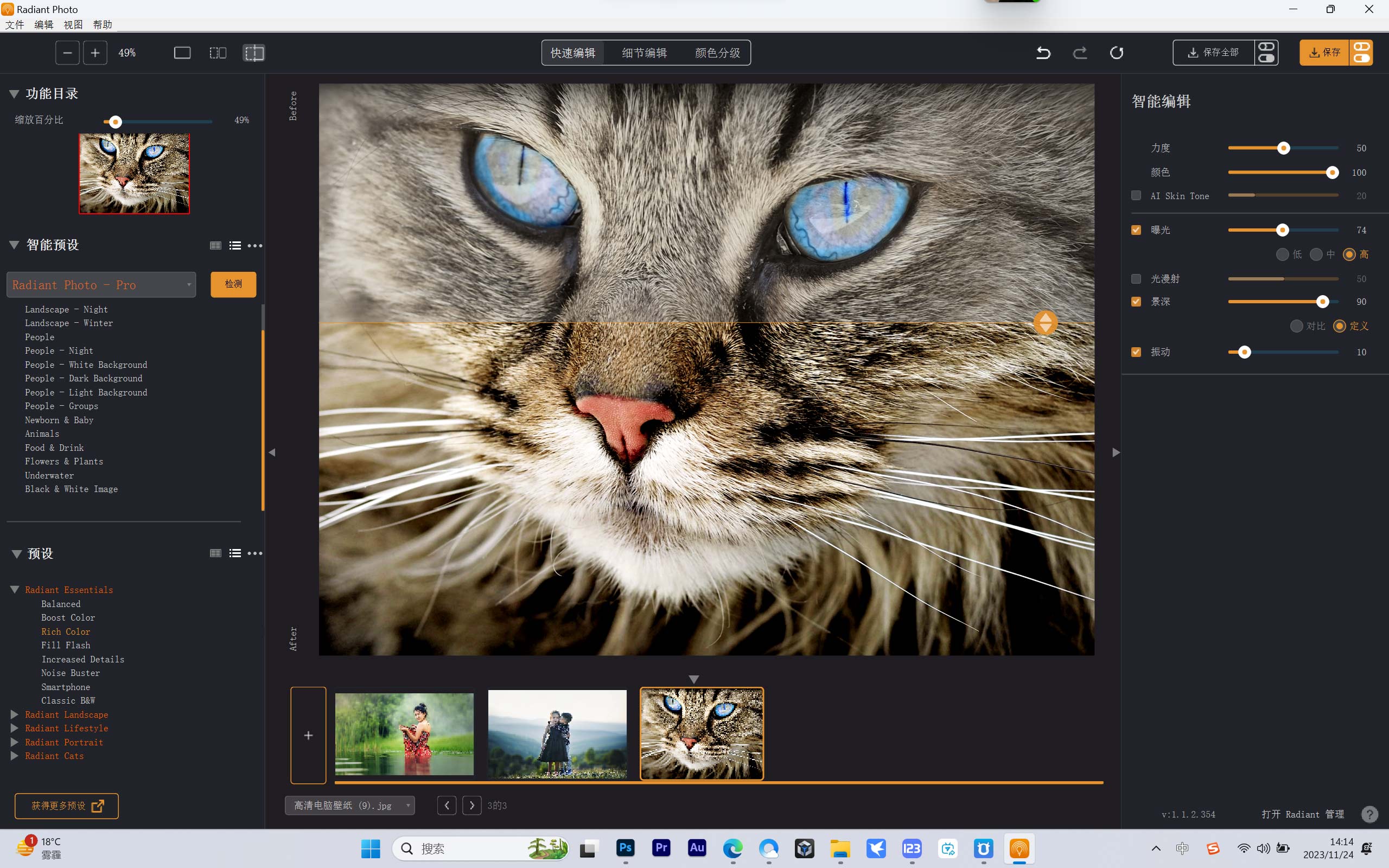1389x868 pixels.
Task: Open the presets panel three-dots menu
Action: (x=255, y=553)
